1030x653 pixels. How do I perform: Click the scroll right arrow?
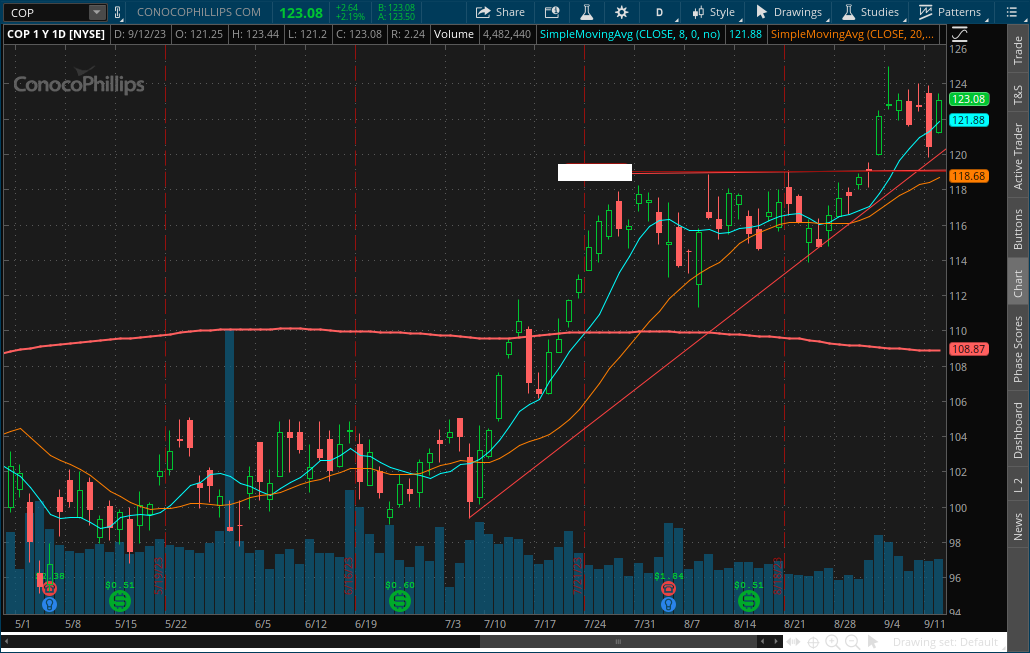(x=776, y=641)
